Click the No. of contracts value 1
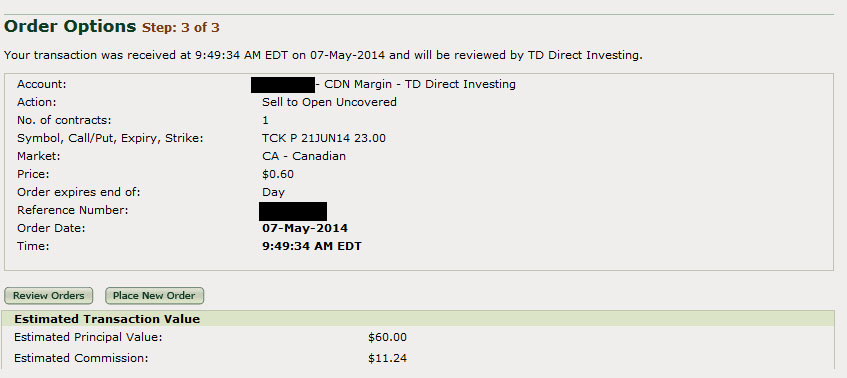Viewport: 847px width, 378px height. (x=265, y=120)
